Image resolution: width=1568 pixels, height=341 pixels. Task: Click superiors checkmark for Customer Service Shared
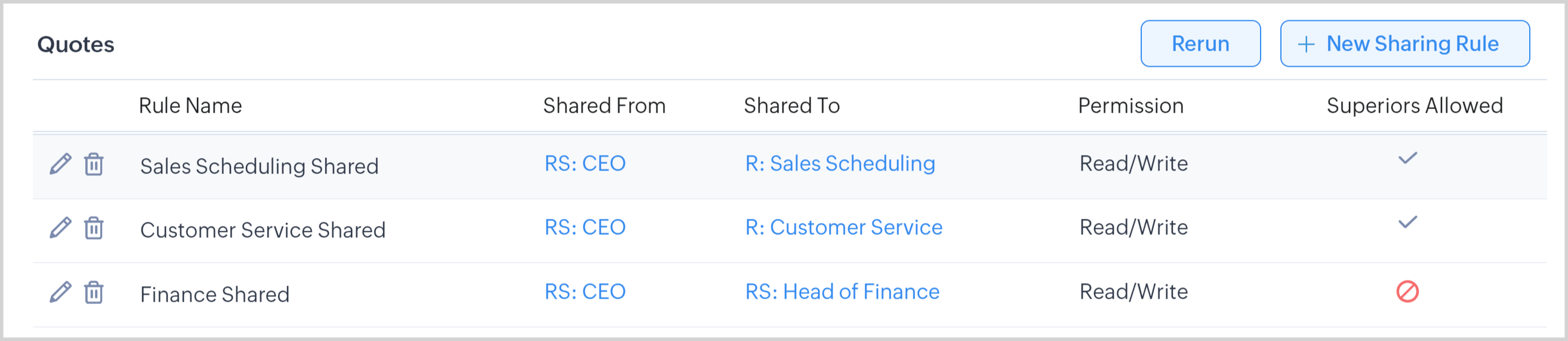1407,222
